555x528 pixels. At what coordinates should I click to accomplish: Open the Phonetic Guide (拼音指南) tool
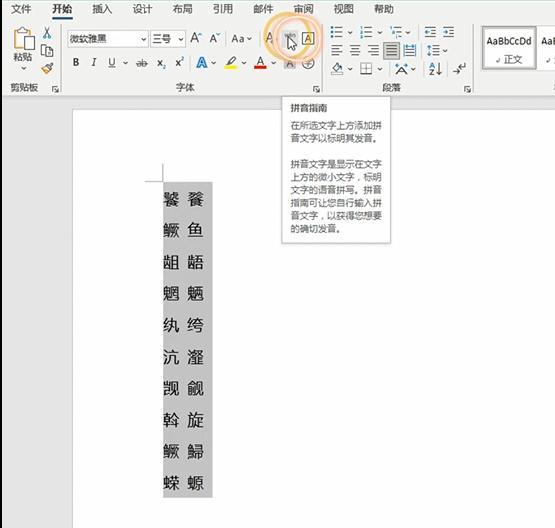pos(290,38)
